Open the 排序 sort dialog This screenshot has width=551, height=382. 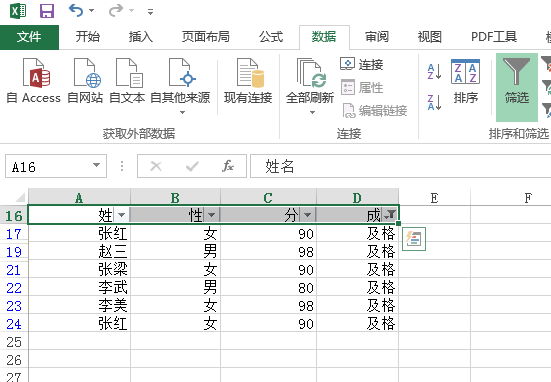(465, 82)
